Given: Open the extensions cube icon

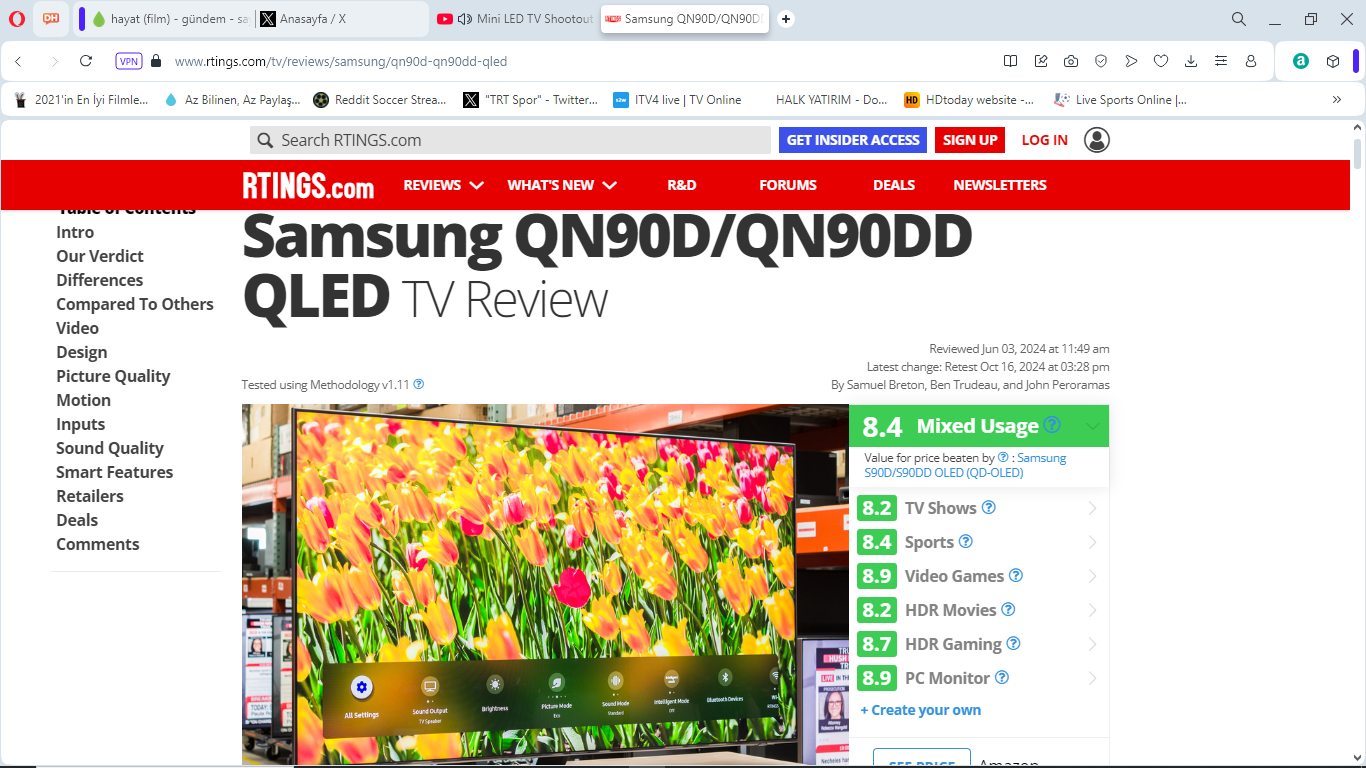Looking at the screenshot, I should 1333,61.
